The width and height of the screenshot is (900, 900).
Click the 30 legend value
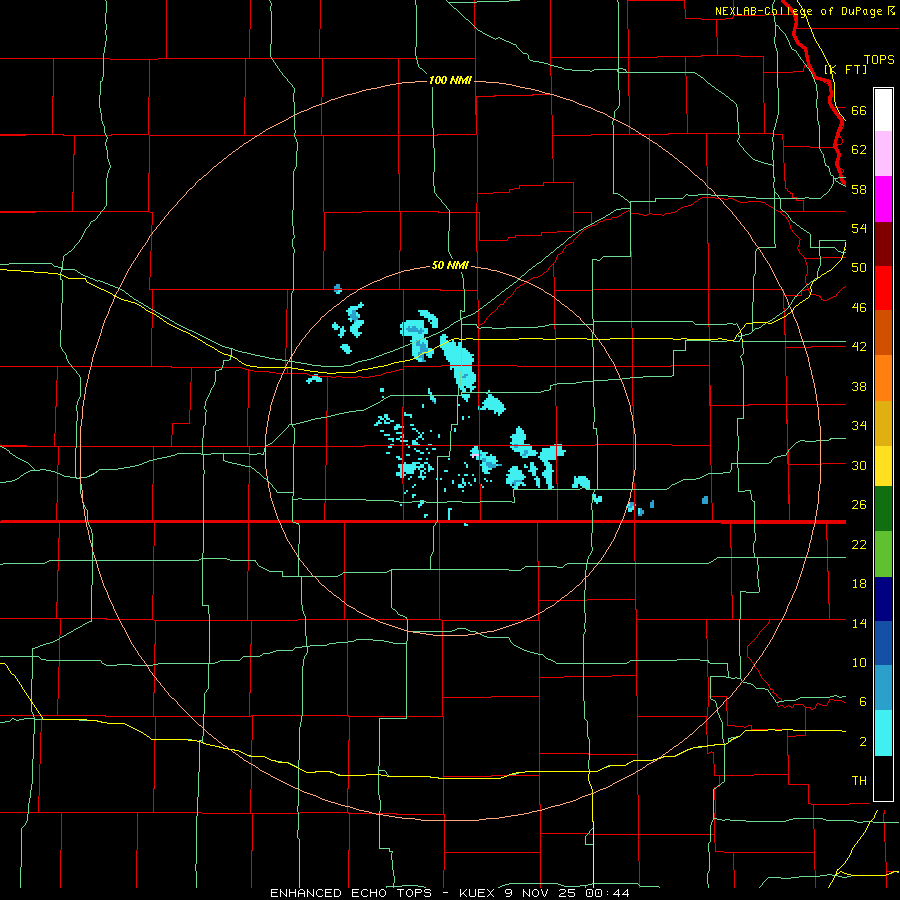(x=859, y=465)
